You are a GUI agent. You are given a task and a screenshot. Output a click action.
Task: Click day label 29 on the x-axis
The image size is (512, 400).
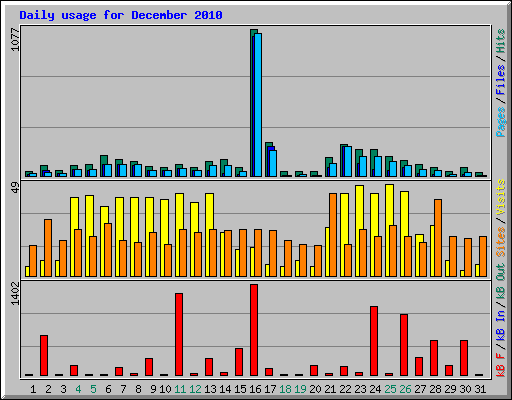(x=450, y=389)
